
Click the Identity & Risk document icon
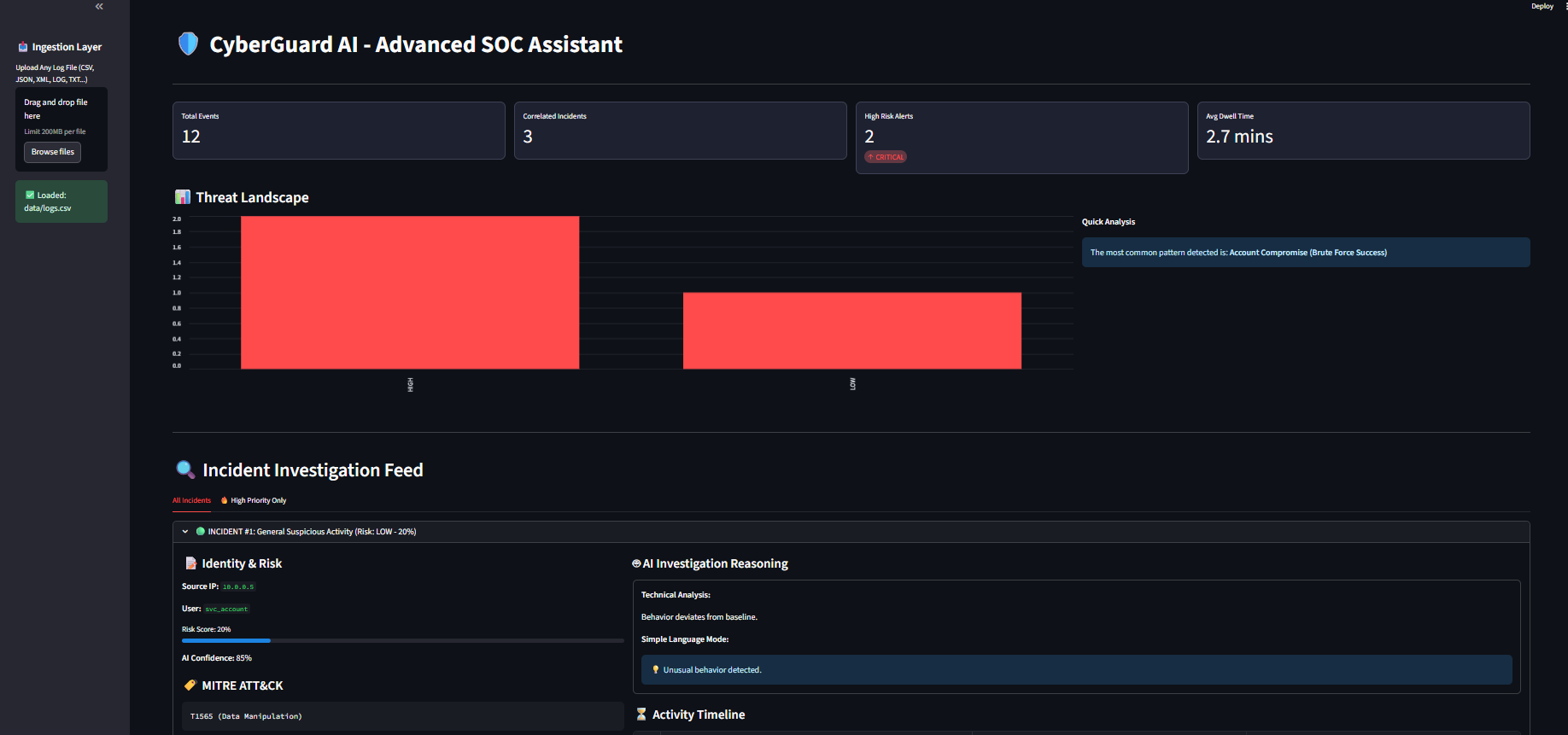[191, 563]
